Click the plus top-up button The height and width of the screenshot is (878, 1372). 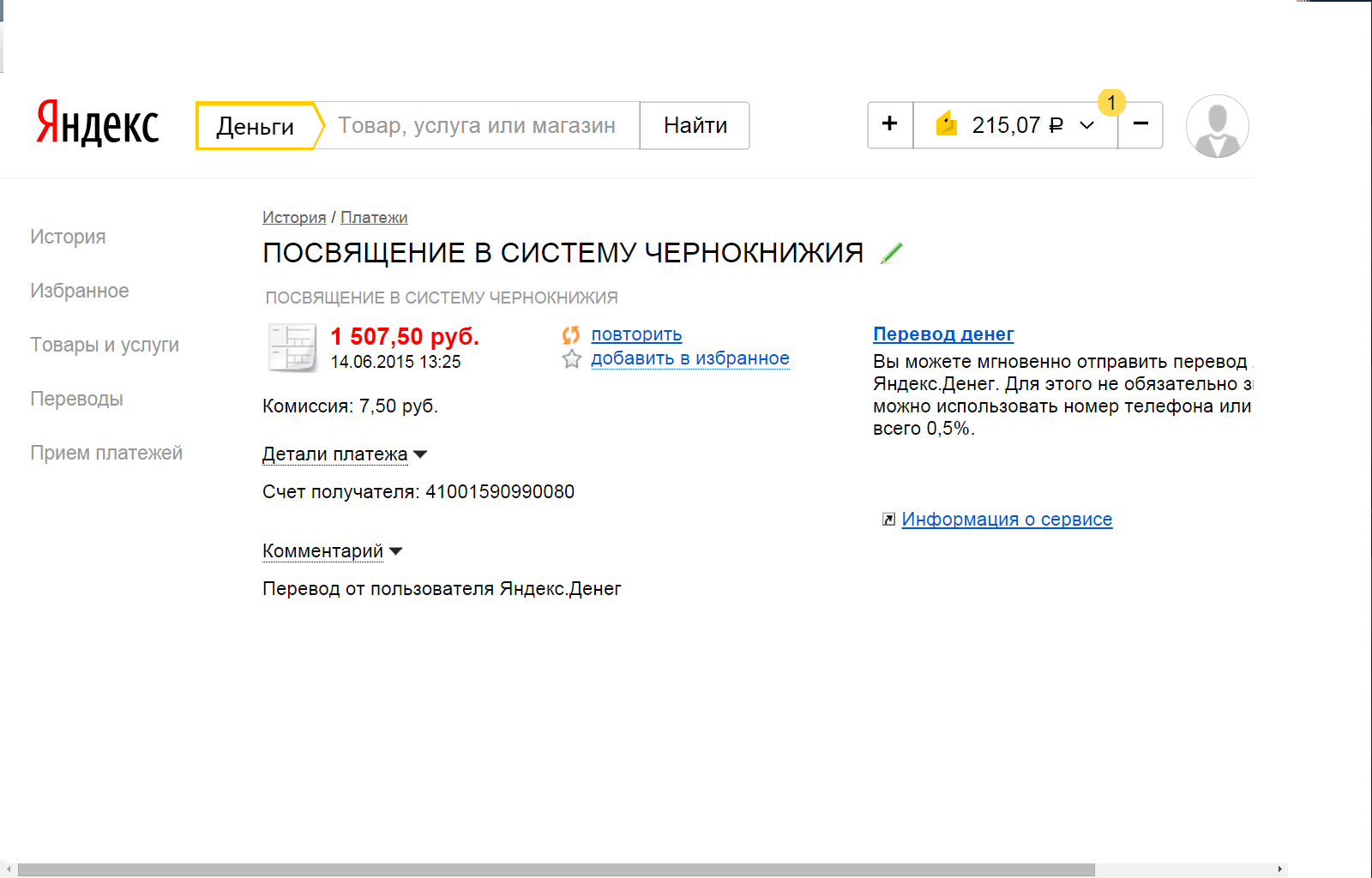890,125
